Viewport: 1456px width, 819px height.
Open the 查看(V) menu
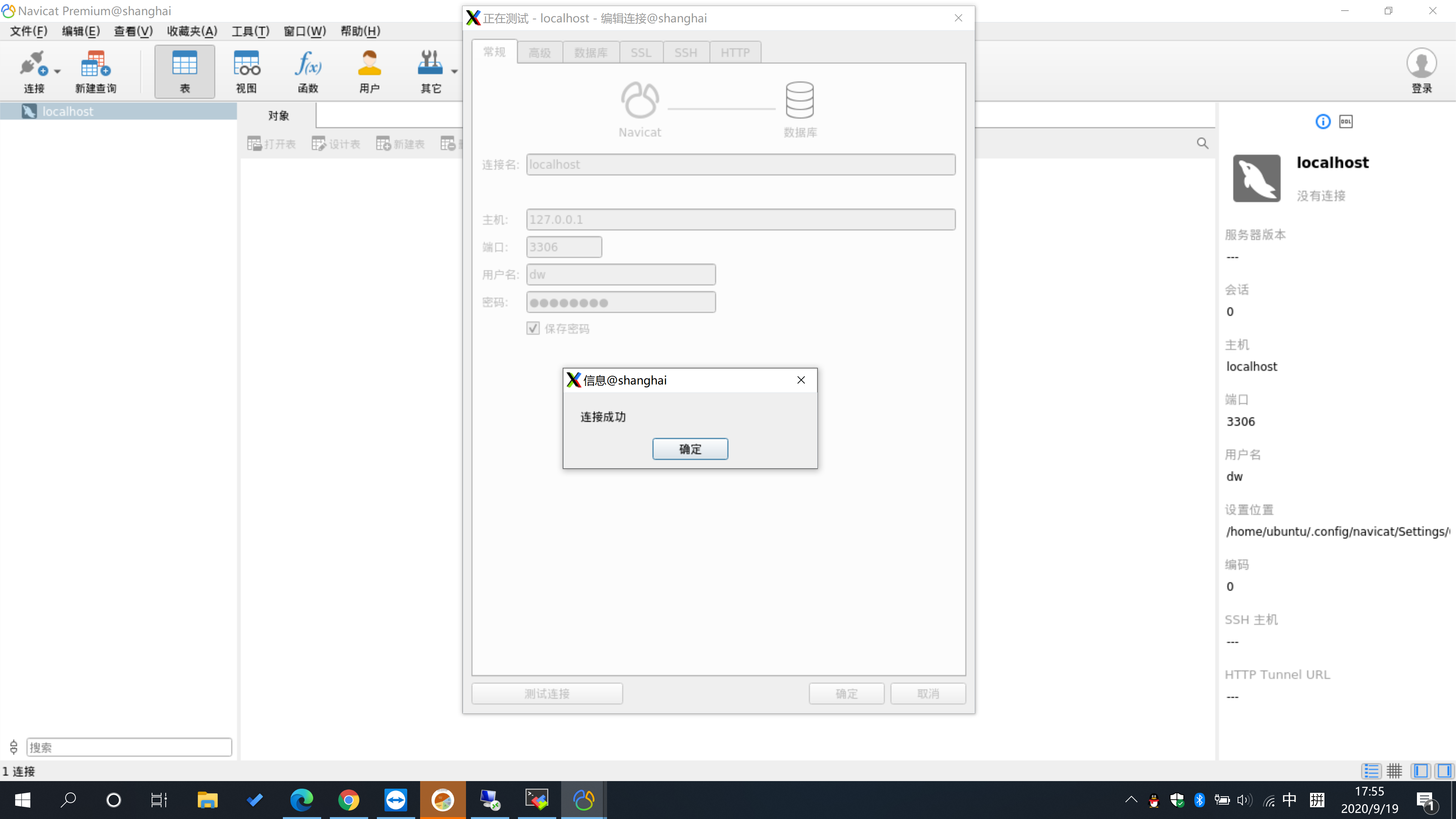pos(133,31)
